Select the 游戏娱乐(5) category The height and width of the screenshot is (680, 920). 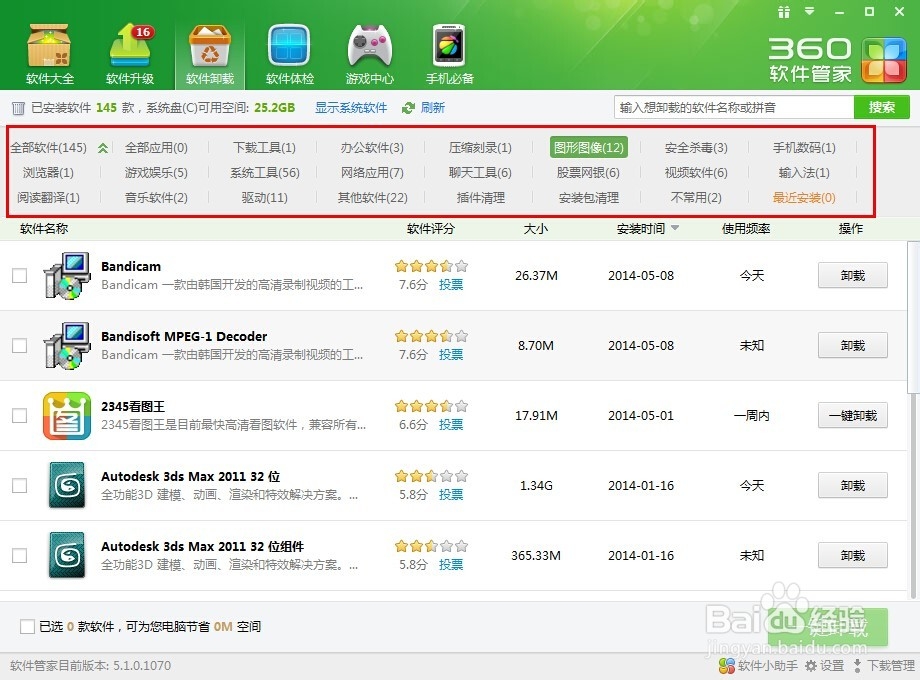tap(156, 172)
